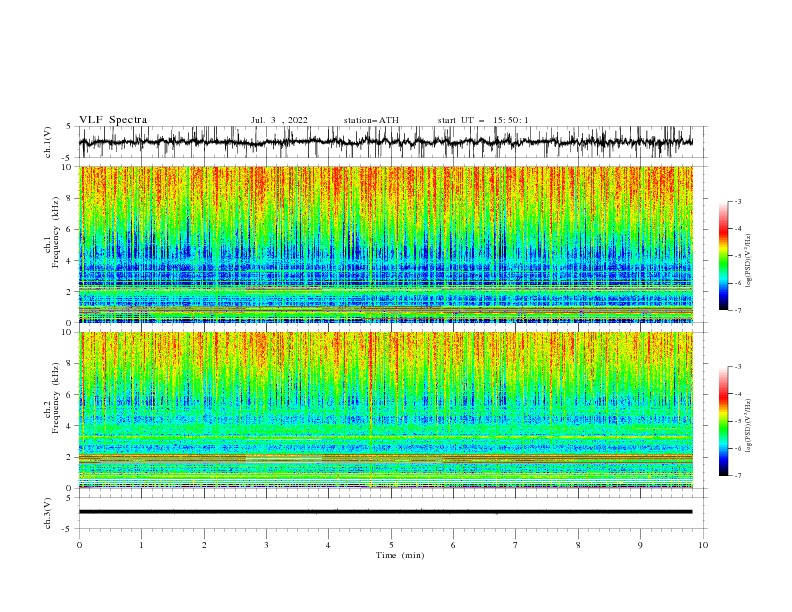Click the ch.2 color bar "log(PSD)(V²/Hz)" label
This screenshot has width=792, height=612.
(x=749, y=426)
